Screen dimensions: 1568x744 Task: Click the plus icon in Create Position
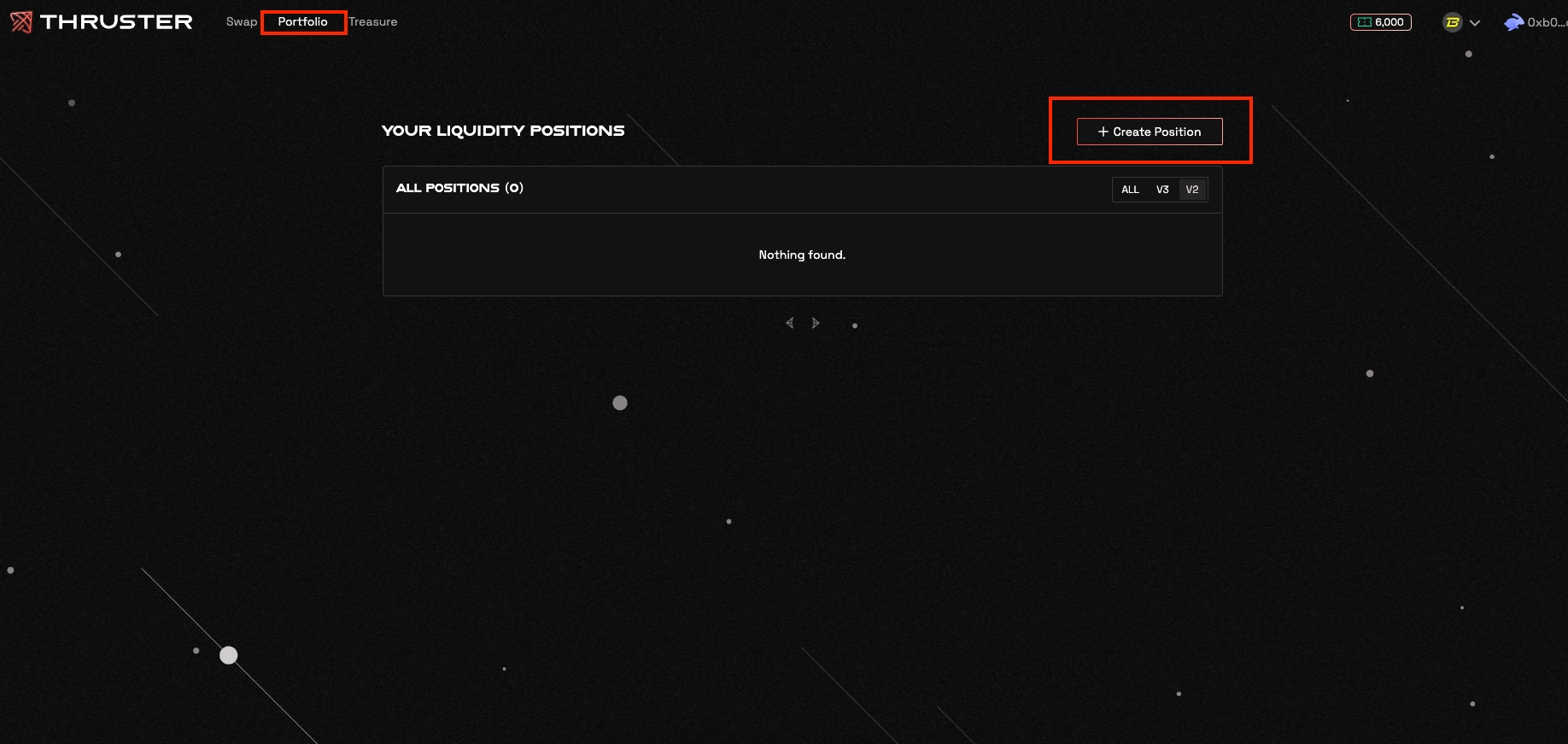1103,132
